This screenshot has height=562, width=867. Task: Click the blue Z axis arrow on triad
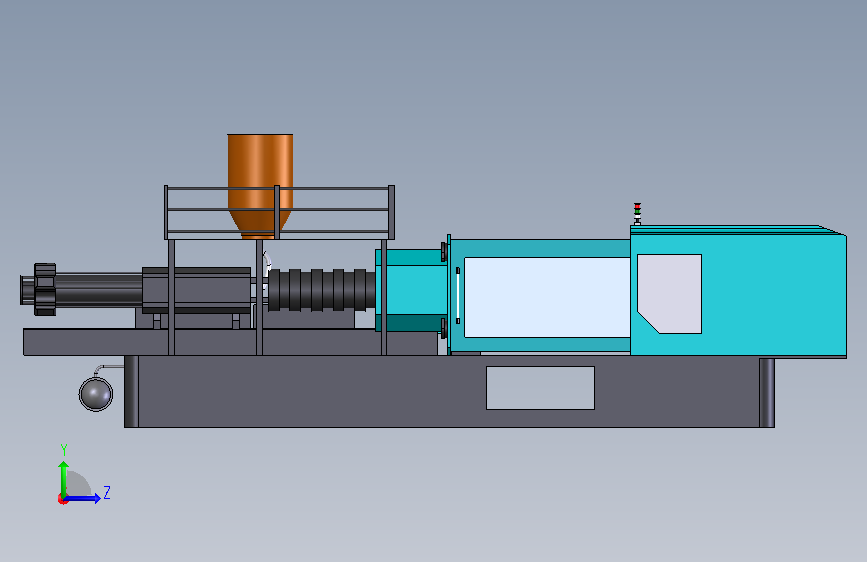coord(83,498)
